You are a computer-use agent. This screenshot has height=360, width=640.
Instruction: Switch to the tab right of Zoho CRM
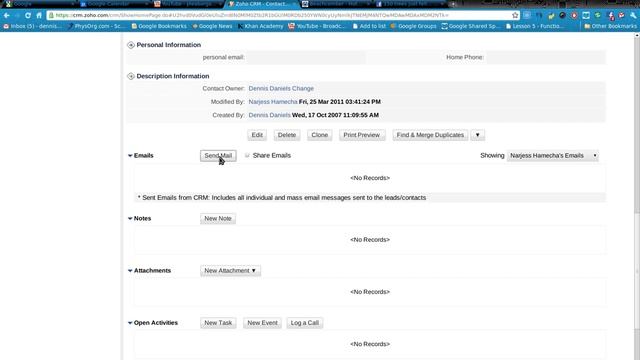click(x=336, y=4)
